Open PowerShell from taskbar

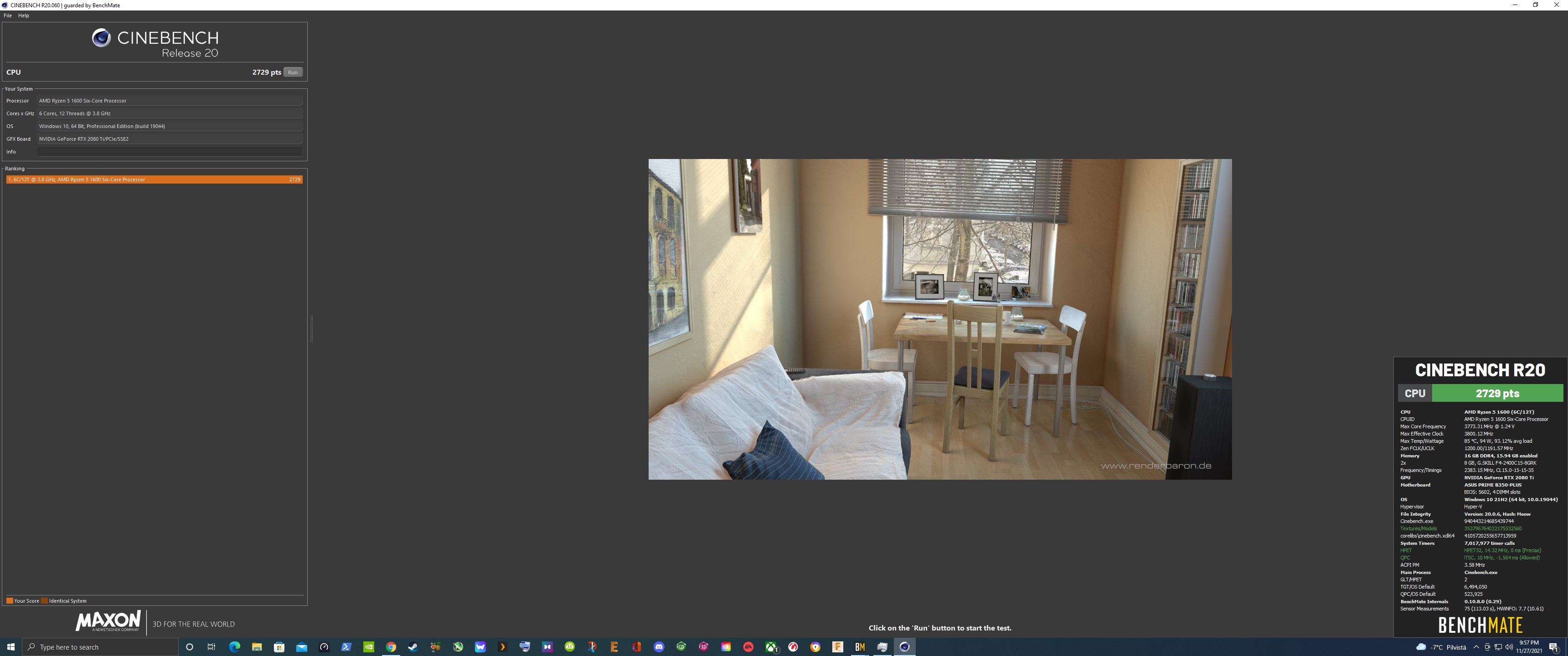pos(346,647)
